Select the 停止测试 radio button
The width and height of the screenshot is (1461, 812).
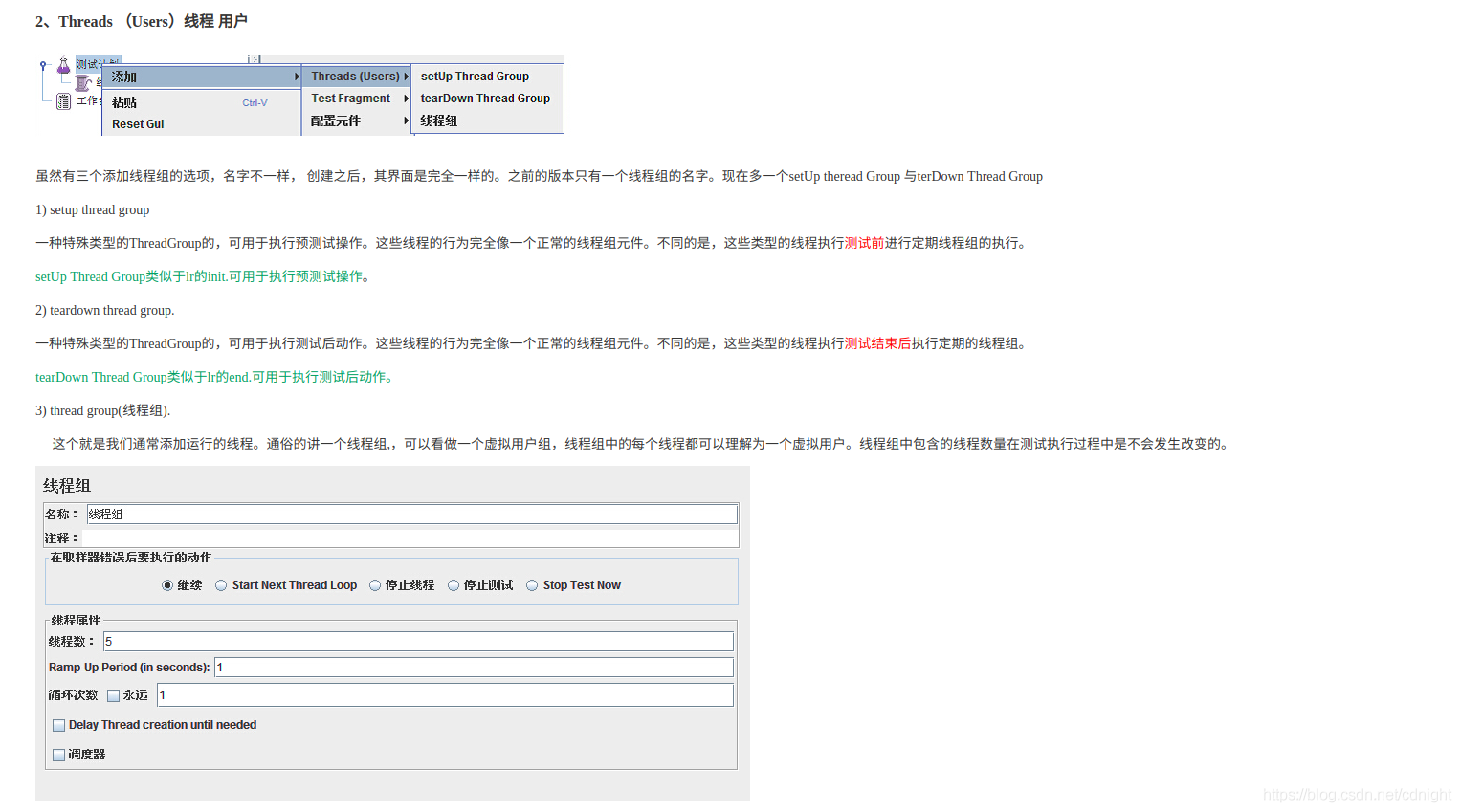click(x=454, y=585)
